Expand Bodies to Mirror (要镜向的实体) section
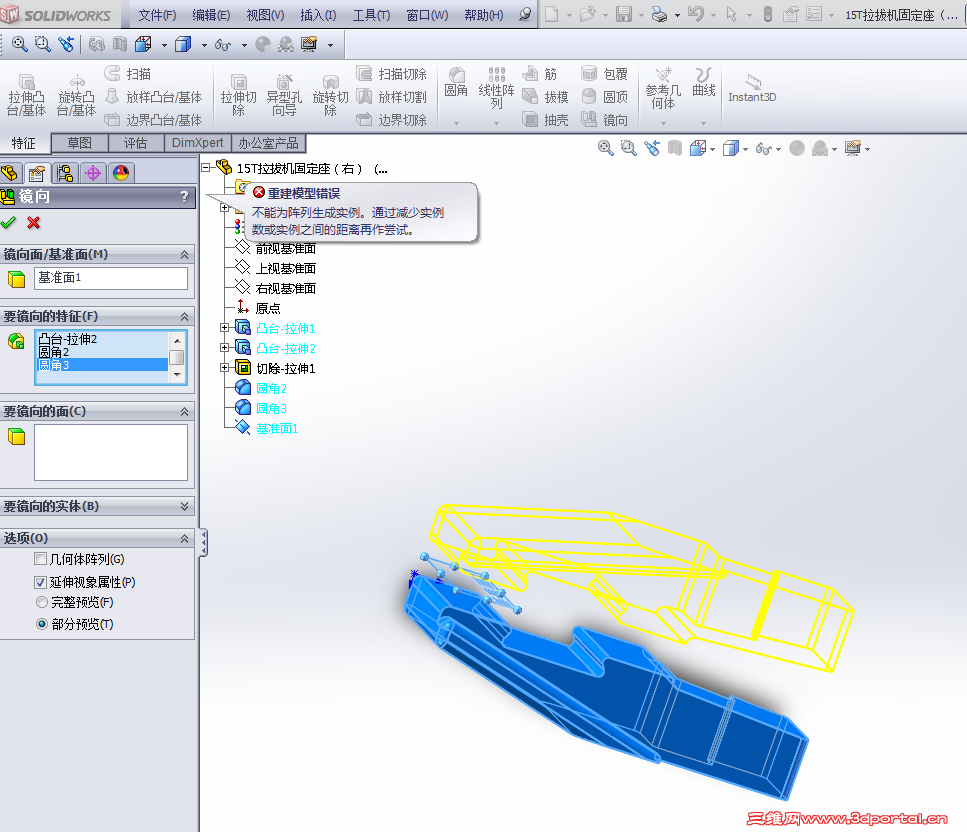 pos(184,506)
